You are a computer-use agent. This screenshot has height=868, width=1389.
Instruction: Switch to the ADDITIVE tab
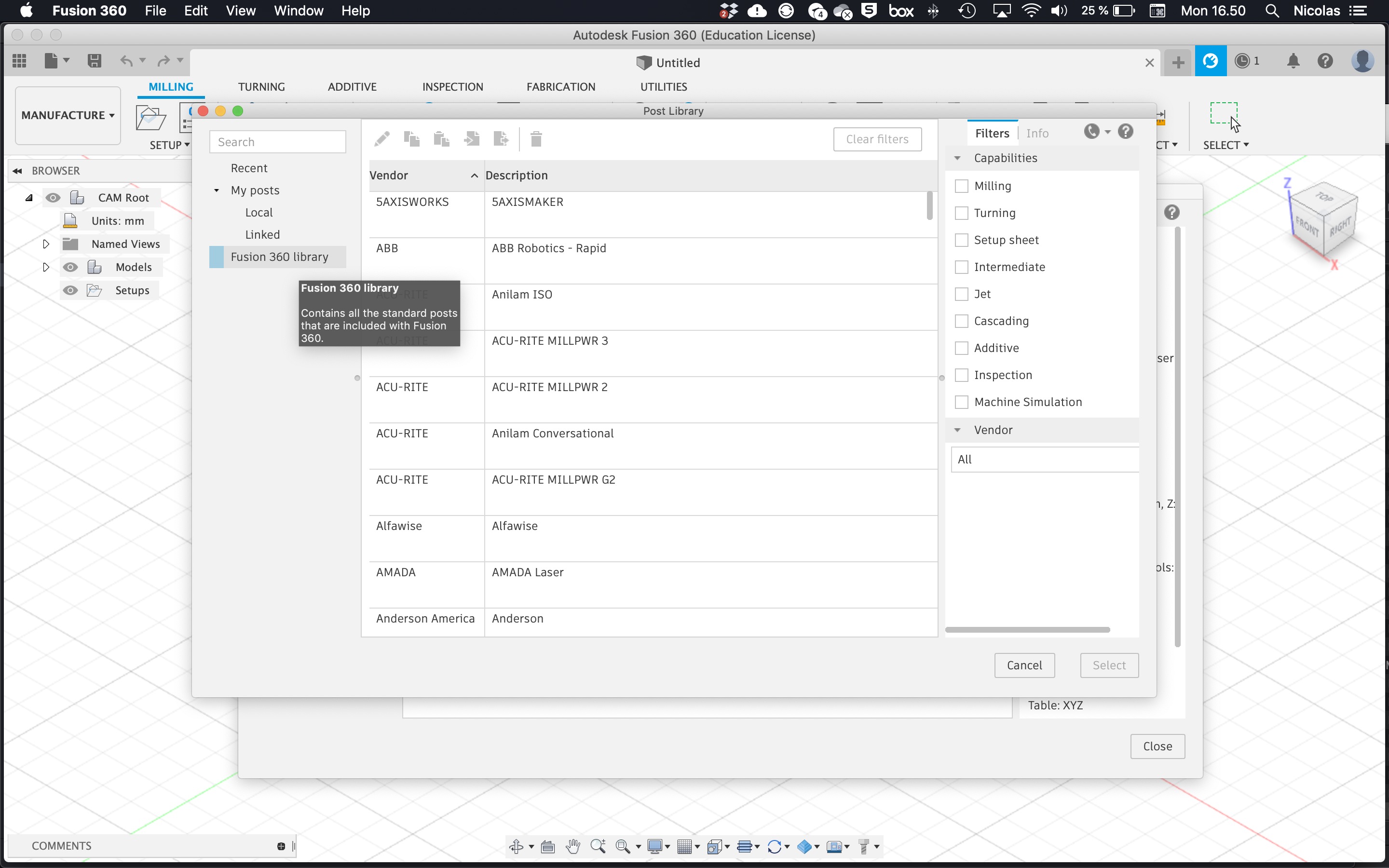(x=352, y=87)
